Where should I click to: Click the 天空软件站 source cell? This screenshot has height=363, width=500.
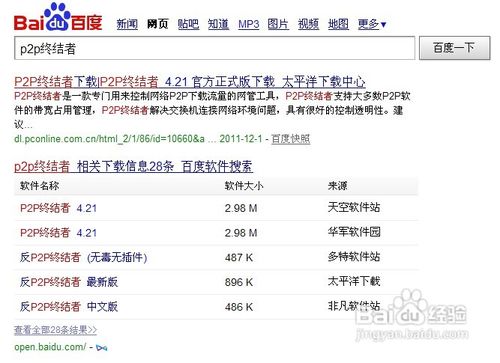coord(354,207)
